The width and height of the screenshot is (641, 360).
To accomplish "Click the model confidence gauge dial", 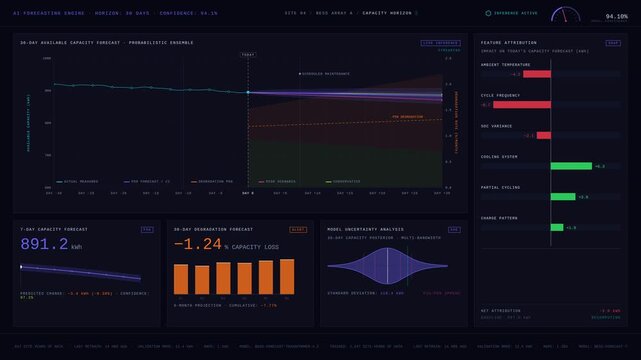I will click(x=565, y=14).
